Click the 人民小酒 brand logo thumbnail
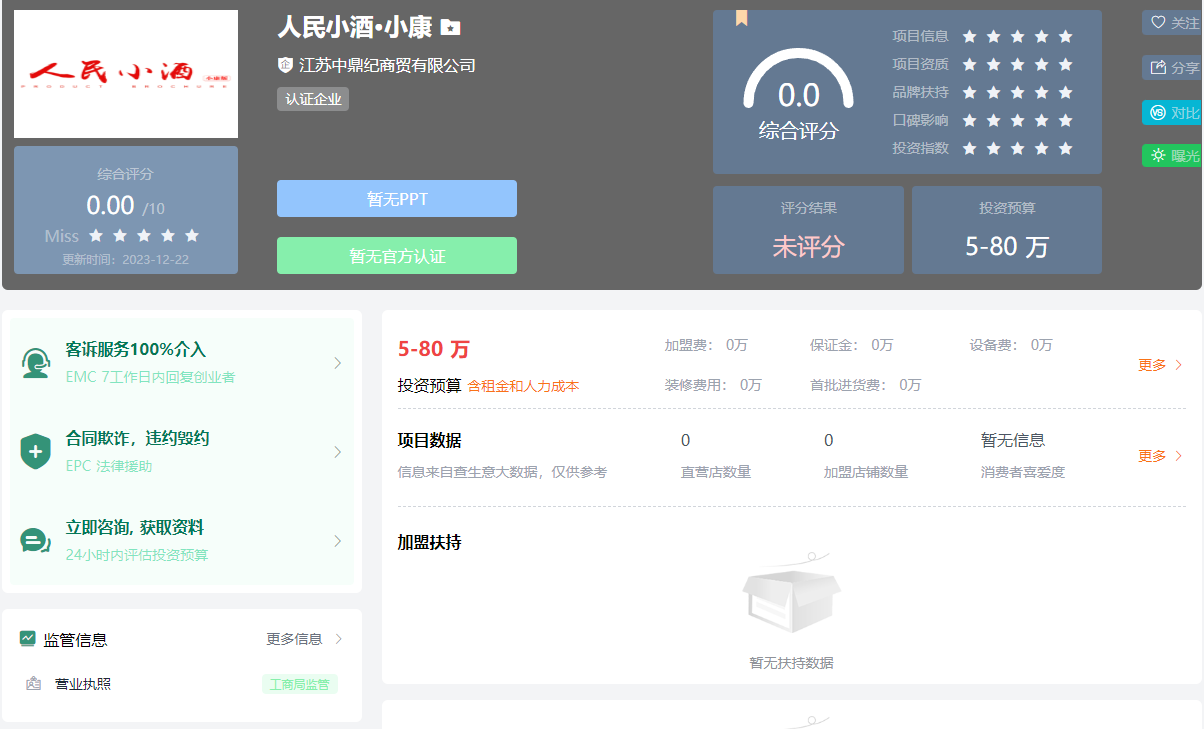The height and width of the screenshot is (729, 1204). [126, 74]
